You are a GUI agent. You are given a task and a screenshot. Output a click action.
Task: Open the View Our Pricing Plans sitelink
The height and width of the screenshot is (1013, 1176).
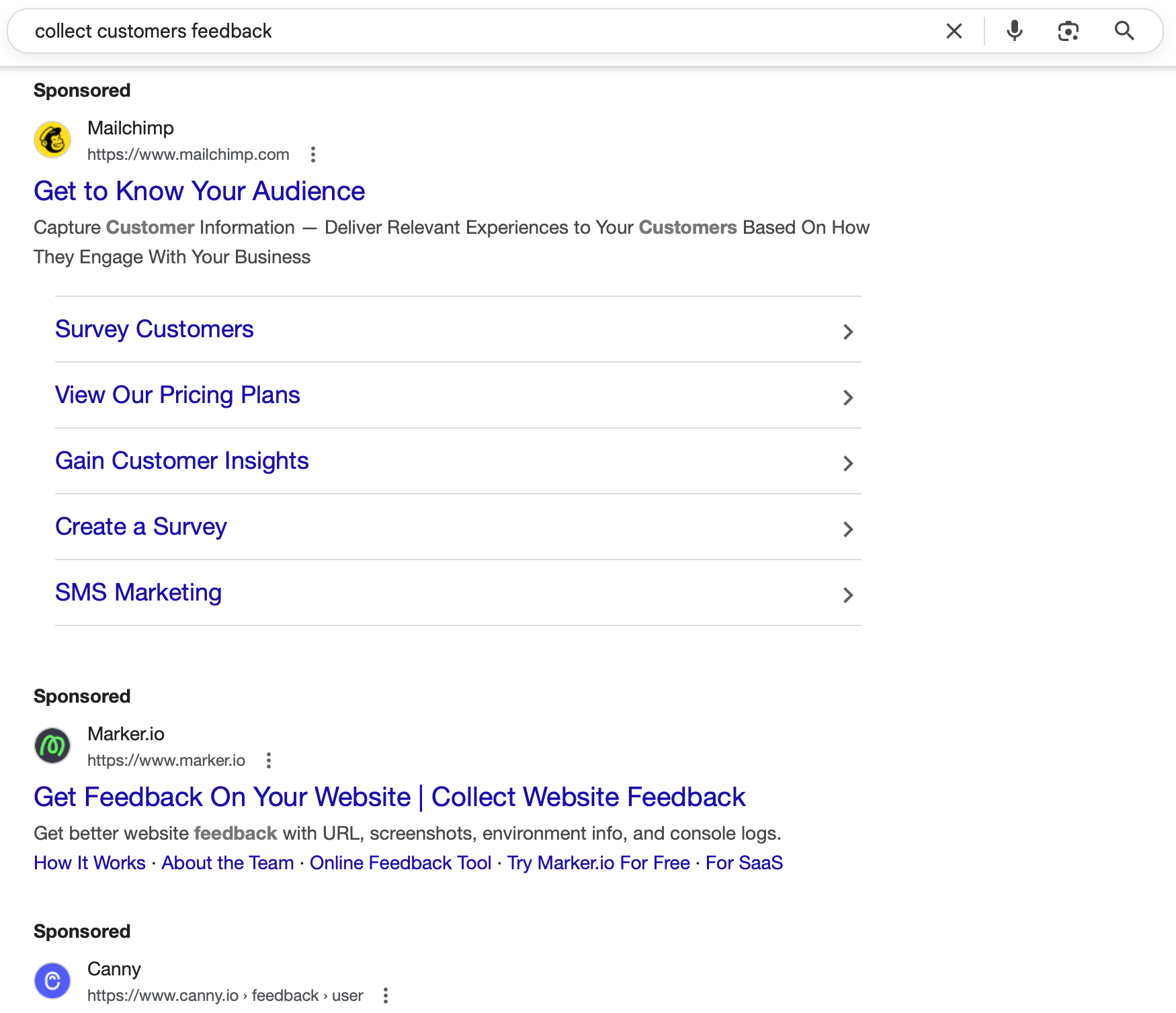pos(177,395)
